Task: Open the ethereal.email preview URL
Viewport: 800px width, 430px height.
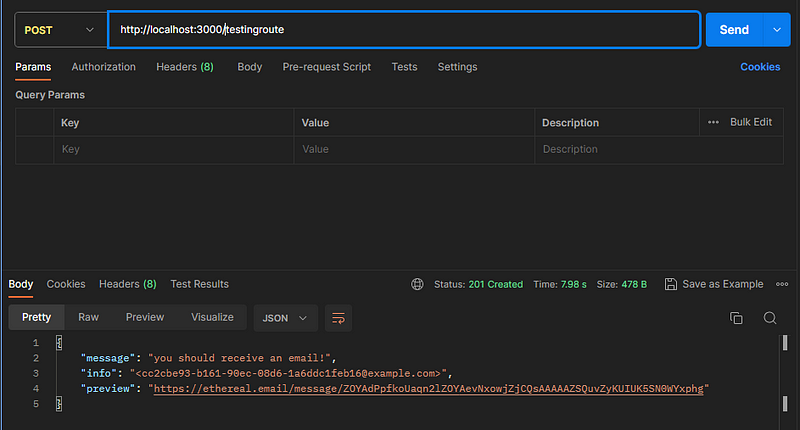Action: 428,388
